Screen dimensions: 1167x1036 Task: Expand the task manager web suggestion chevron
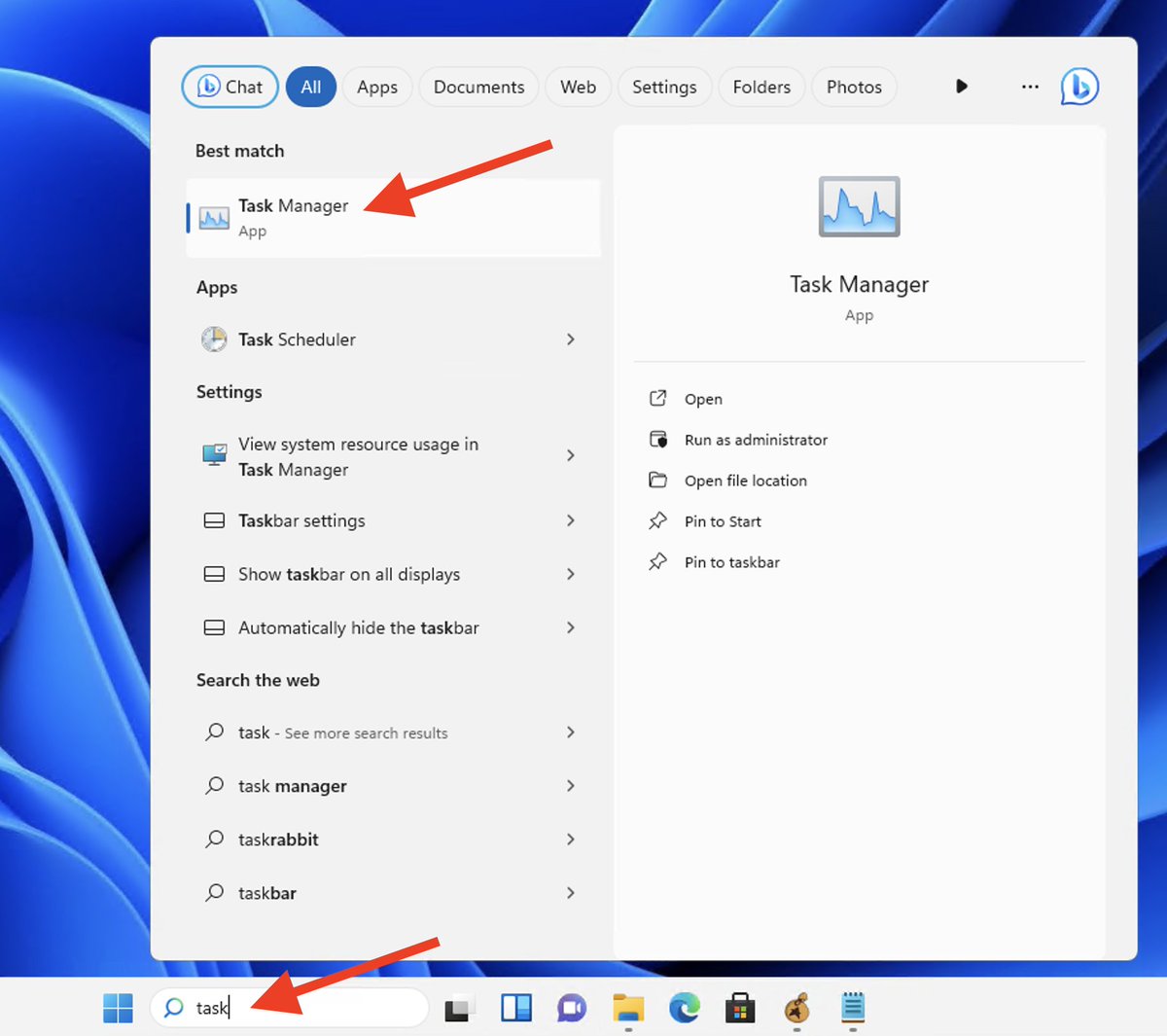(x=571, y=785)
